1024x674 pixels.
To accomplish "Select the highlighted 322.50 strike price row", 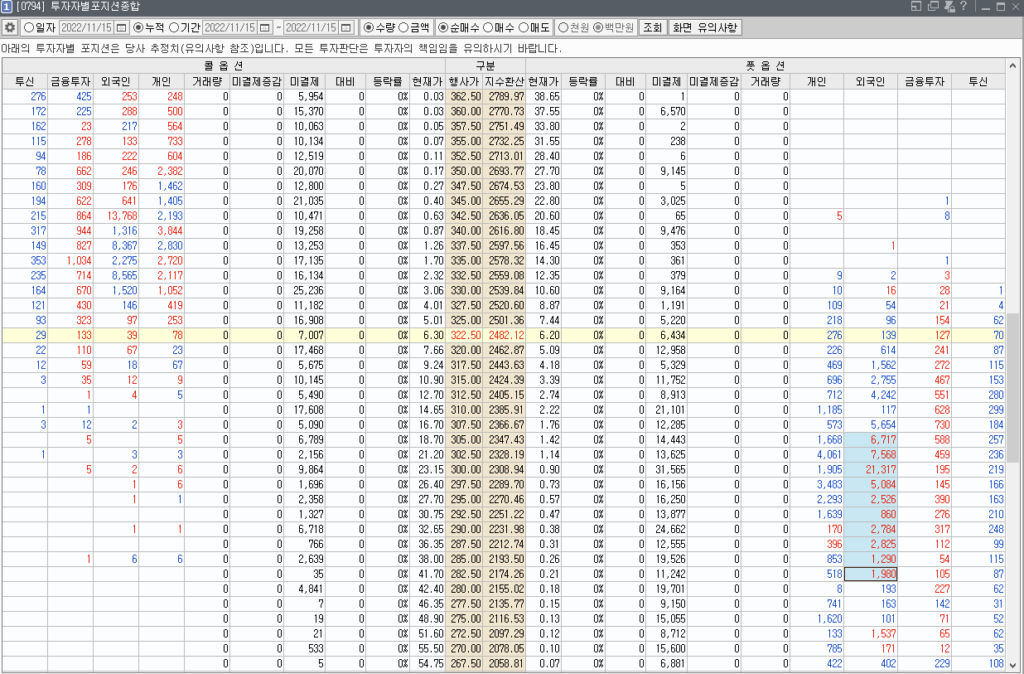I will tap(465, 335).
